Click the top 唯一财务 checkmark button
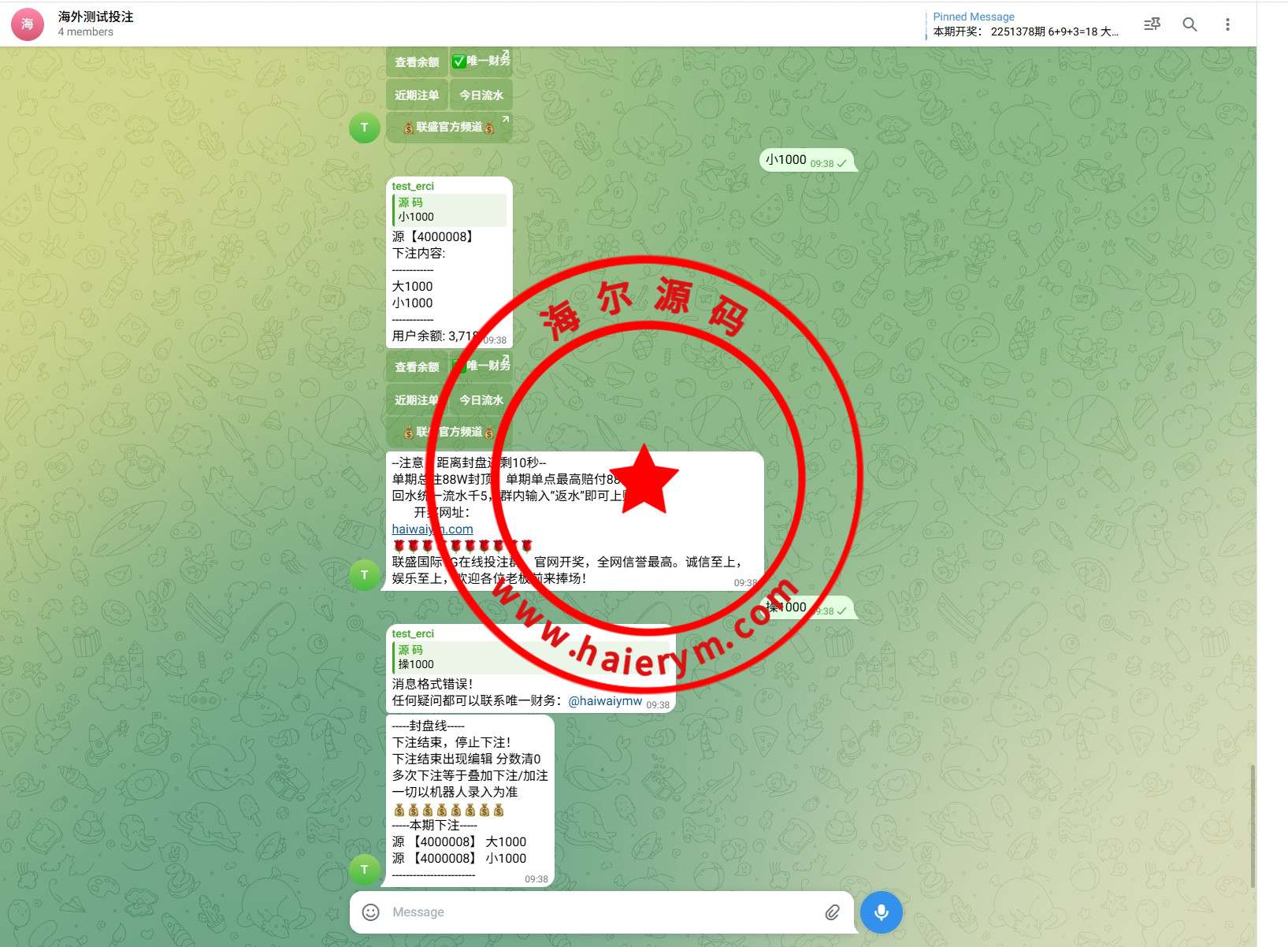 pos(481,61)
